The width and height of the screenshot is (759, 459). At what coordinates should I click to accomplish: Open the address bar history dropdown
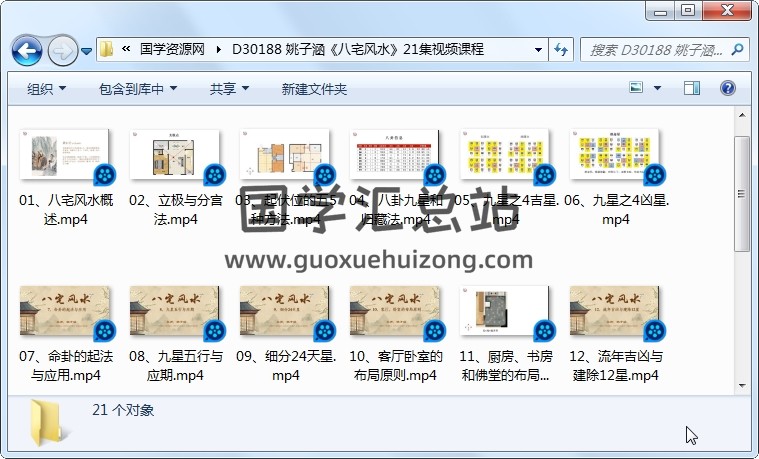(538, 49)
